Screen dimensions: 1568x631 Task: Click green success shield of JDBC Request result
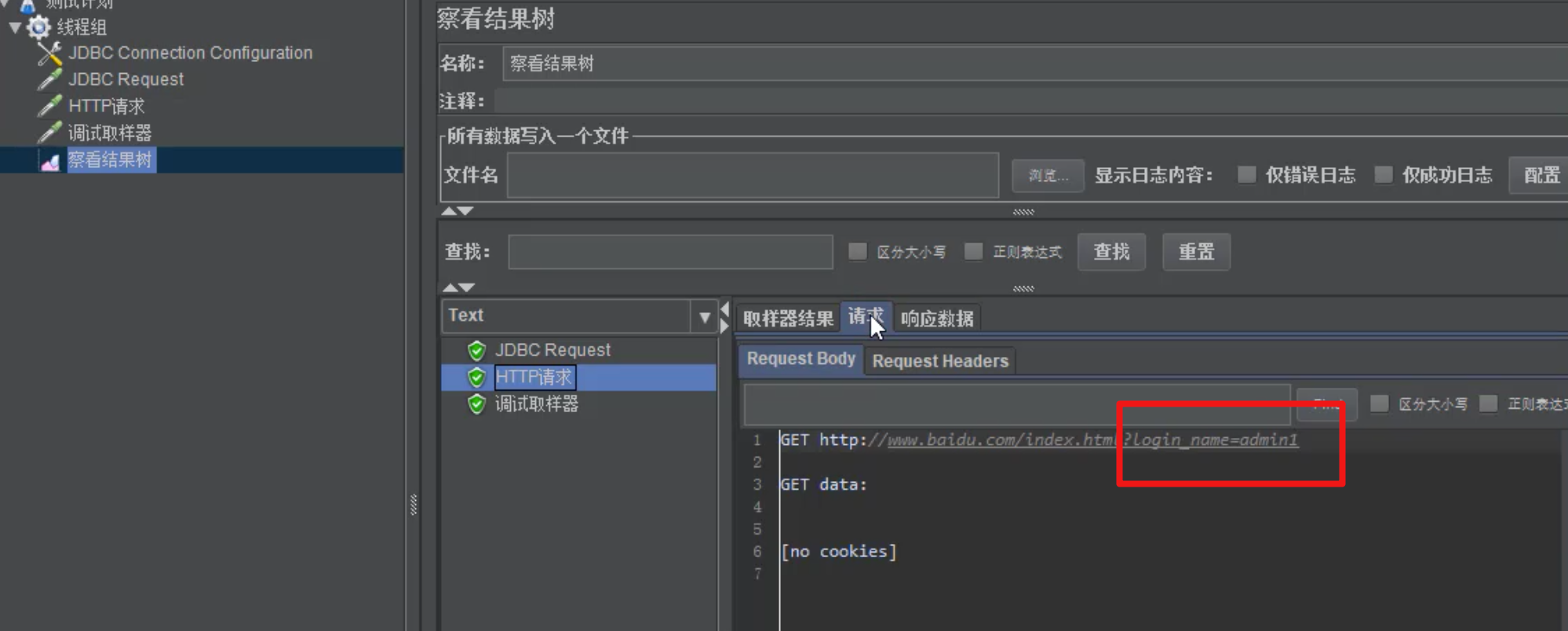[476, 350]
